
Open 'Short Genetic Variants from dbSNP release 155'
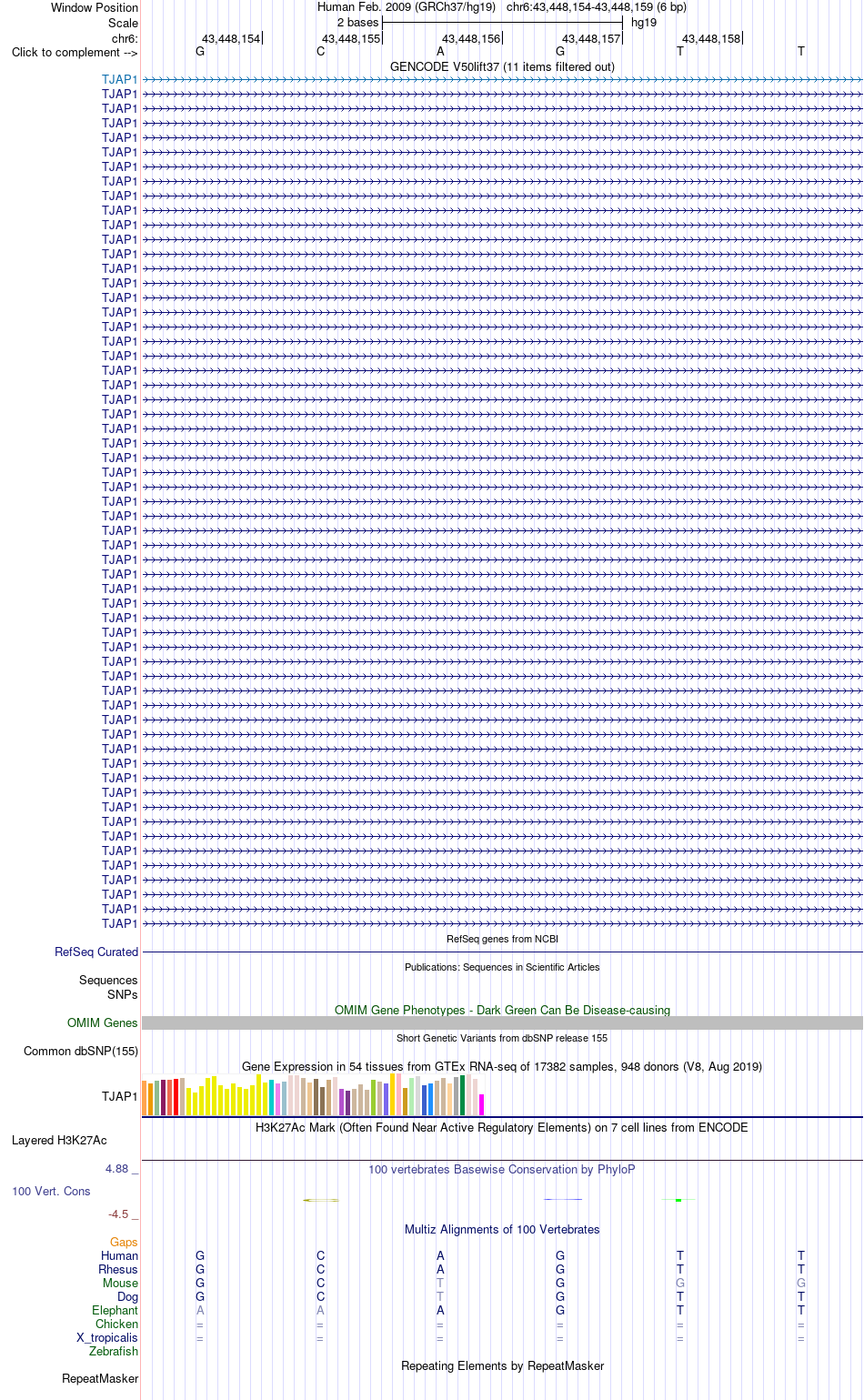pos(502,1038)
